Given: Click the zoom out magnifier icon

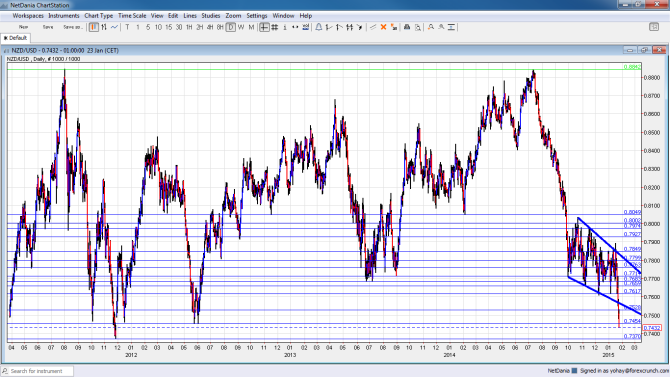Looking at the screenshot, I should [x=441, y=27].
